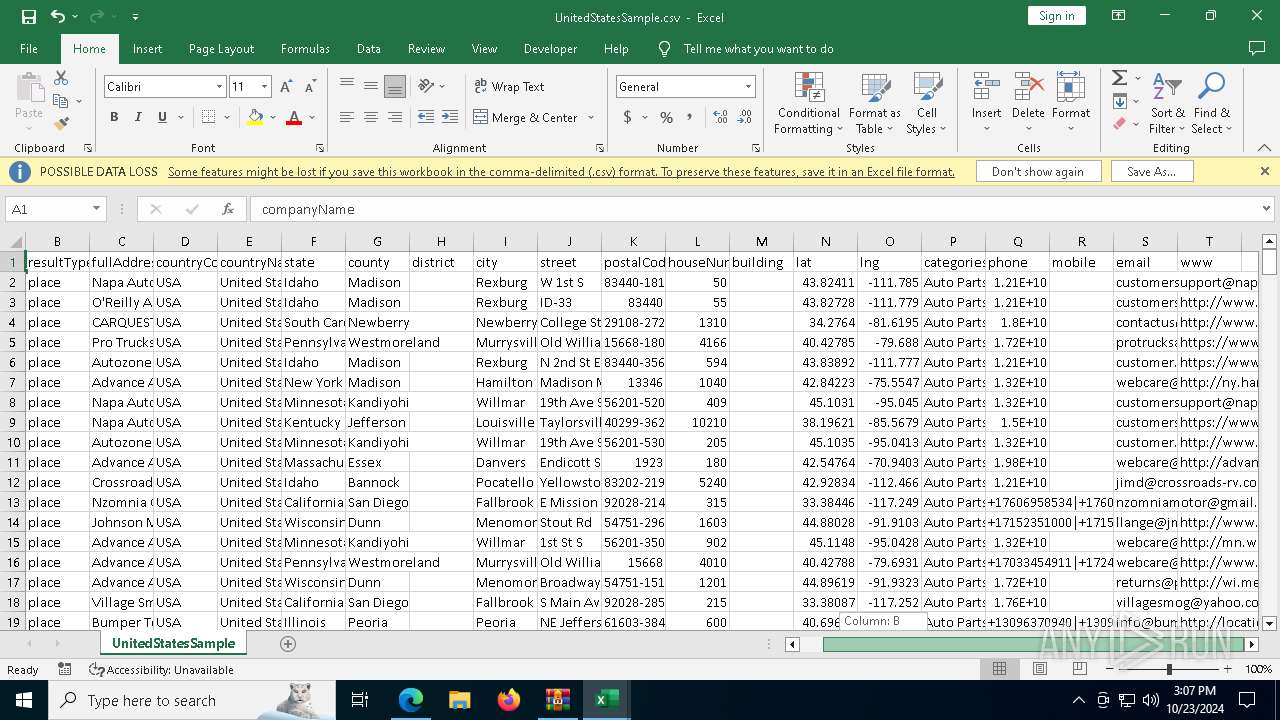
Task: Open the font color dropdown arrow
Action: 311,117
